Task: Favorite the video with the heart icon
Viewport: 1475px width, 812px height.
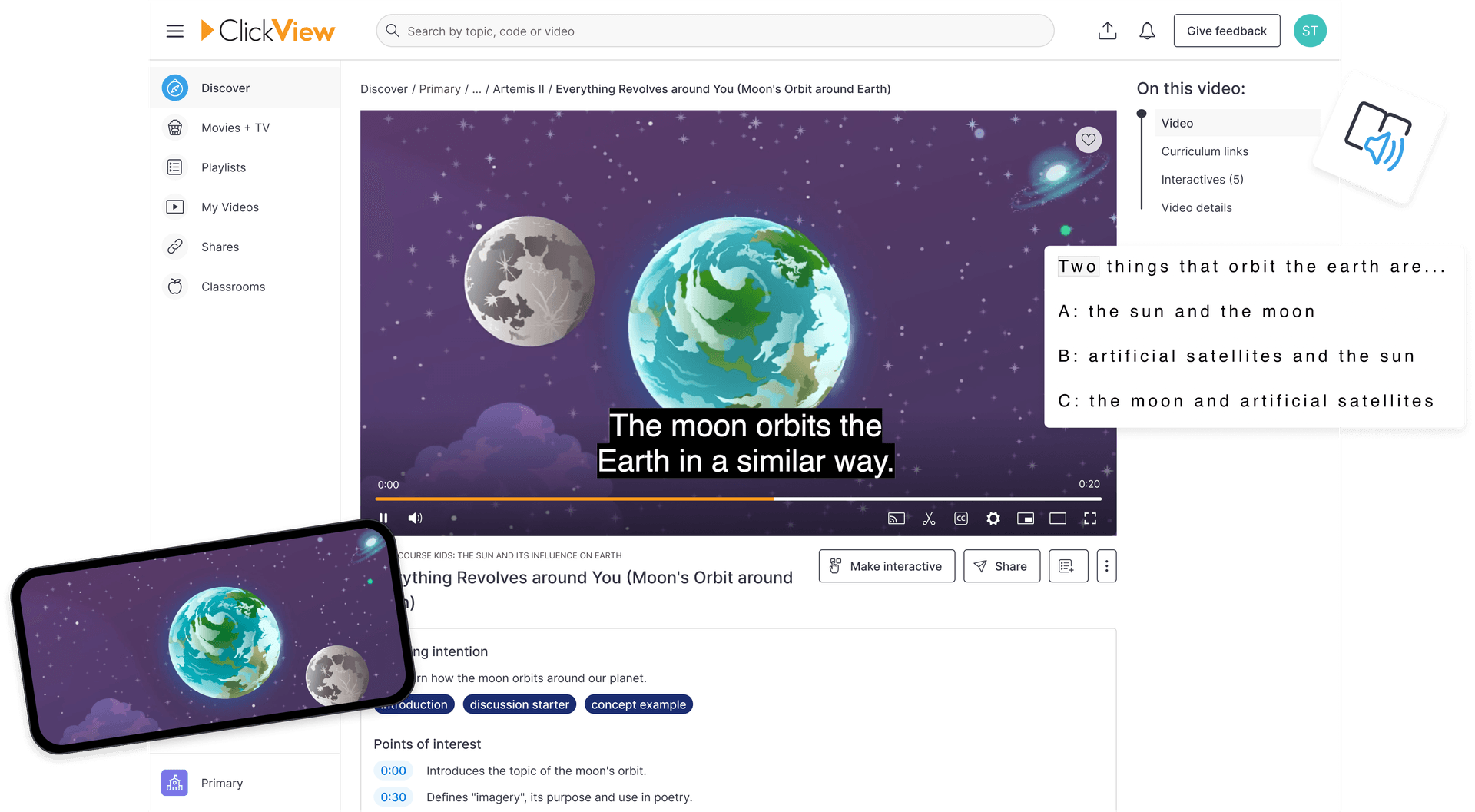Action: pos(1088,140)
